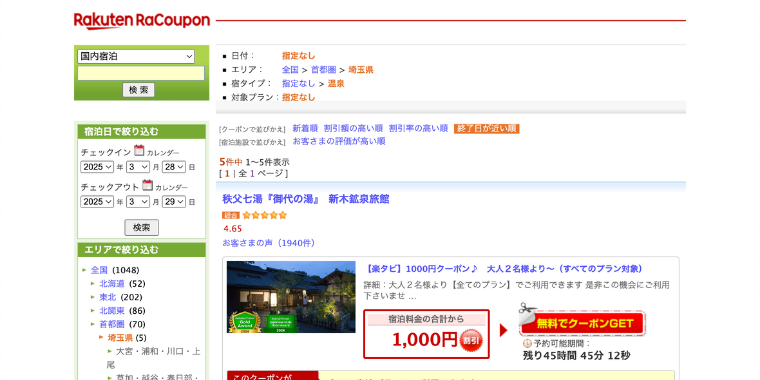Image resolution: width=760 pixels, height=380 pixels.
Task: Click the 宿泊日で絞り込む header
Action: (142, 131)
